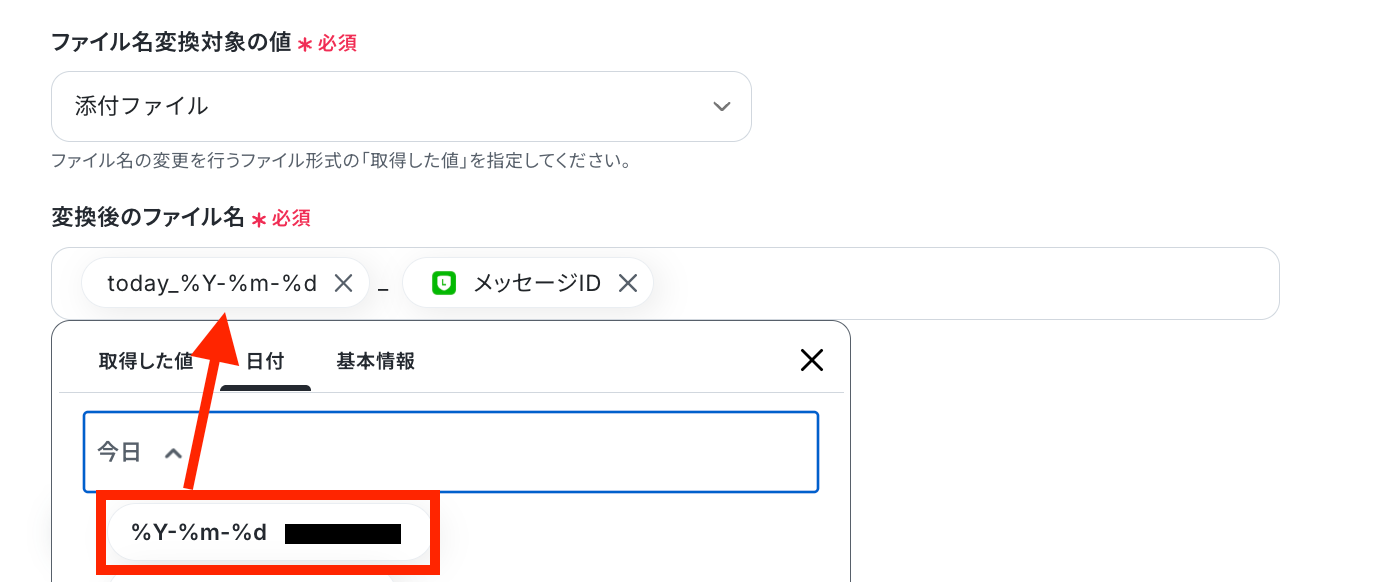Select the %Y-%m-%d date format option
1394x582 pixels.
[267, 533]
